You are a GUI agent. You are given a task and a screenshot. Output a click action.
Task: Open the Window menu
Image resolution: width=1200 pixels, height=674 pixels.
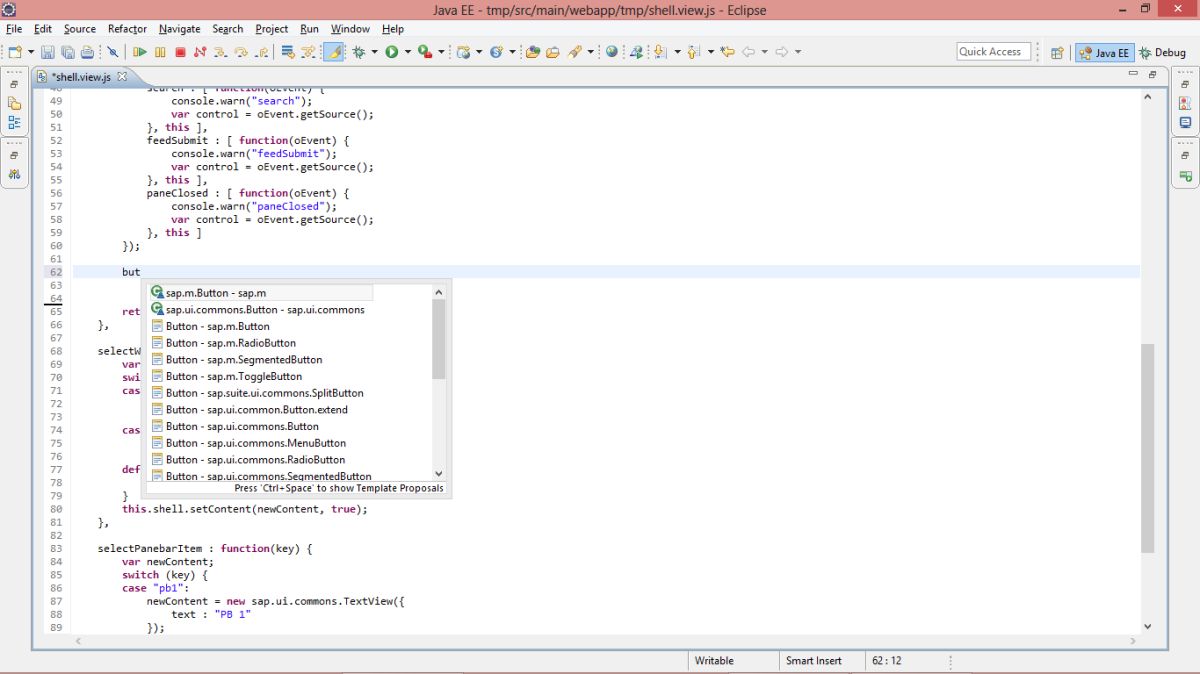(x=350, y=29)
